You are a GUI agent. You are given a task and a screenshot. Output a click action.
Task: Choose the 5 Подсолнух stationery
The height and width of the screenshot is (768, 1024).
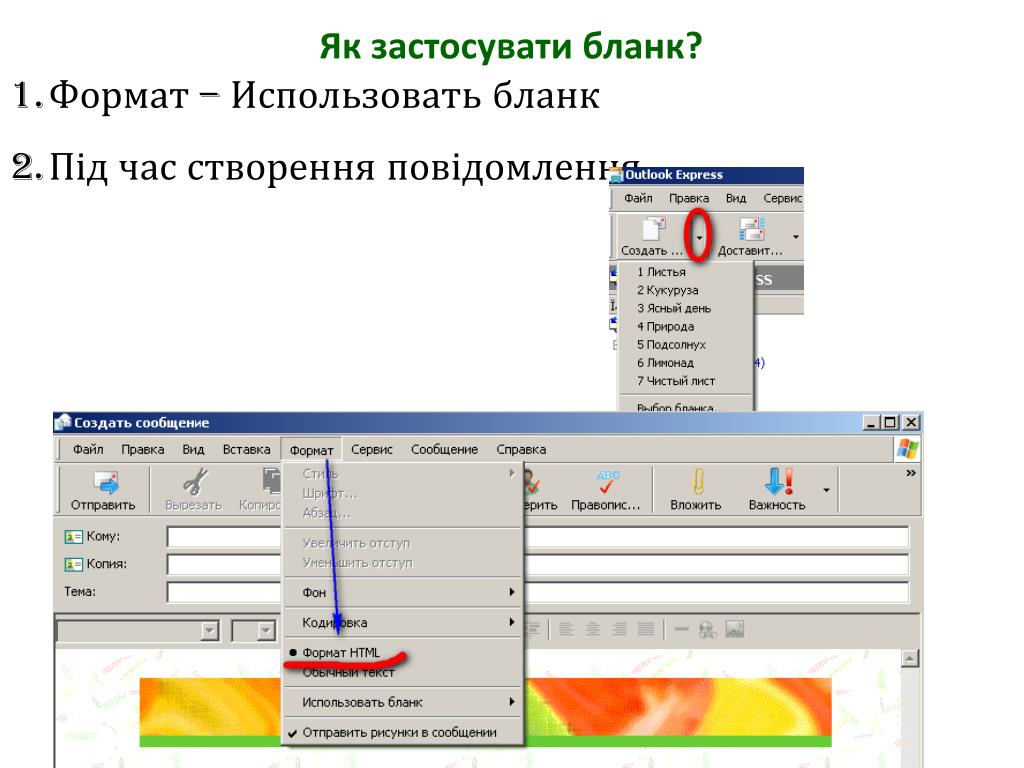click(x=671, y=345)
